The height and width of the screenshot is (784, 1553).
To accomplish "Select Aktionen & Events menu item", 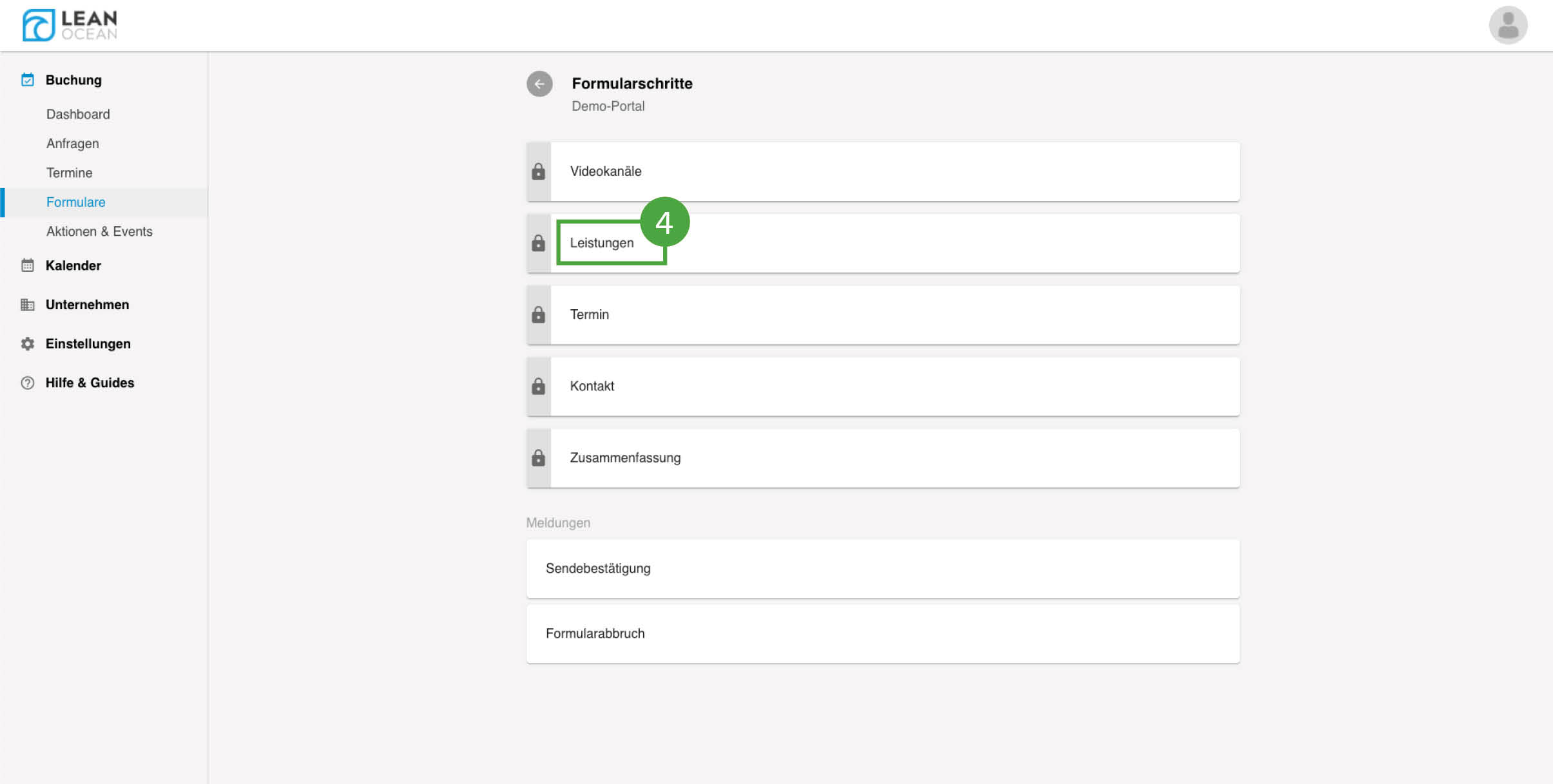I will pyautogui.click(x=99, y=231).
